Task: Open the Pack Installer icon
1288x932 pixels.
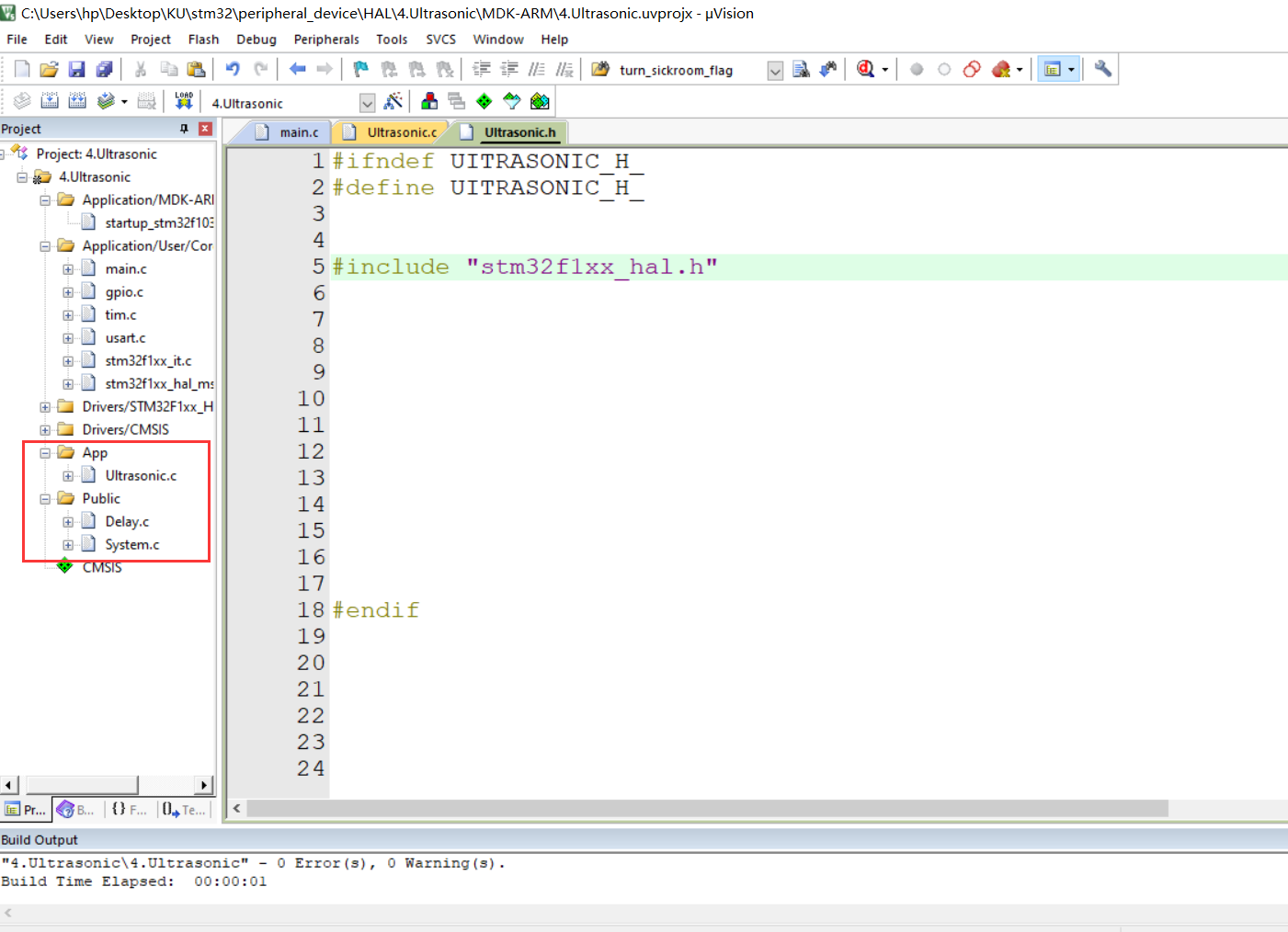Action: [x=540, y=101]
